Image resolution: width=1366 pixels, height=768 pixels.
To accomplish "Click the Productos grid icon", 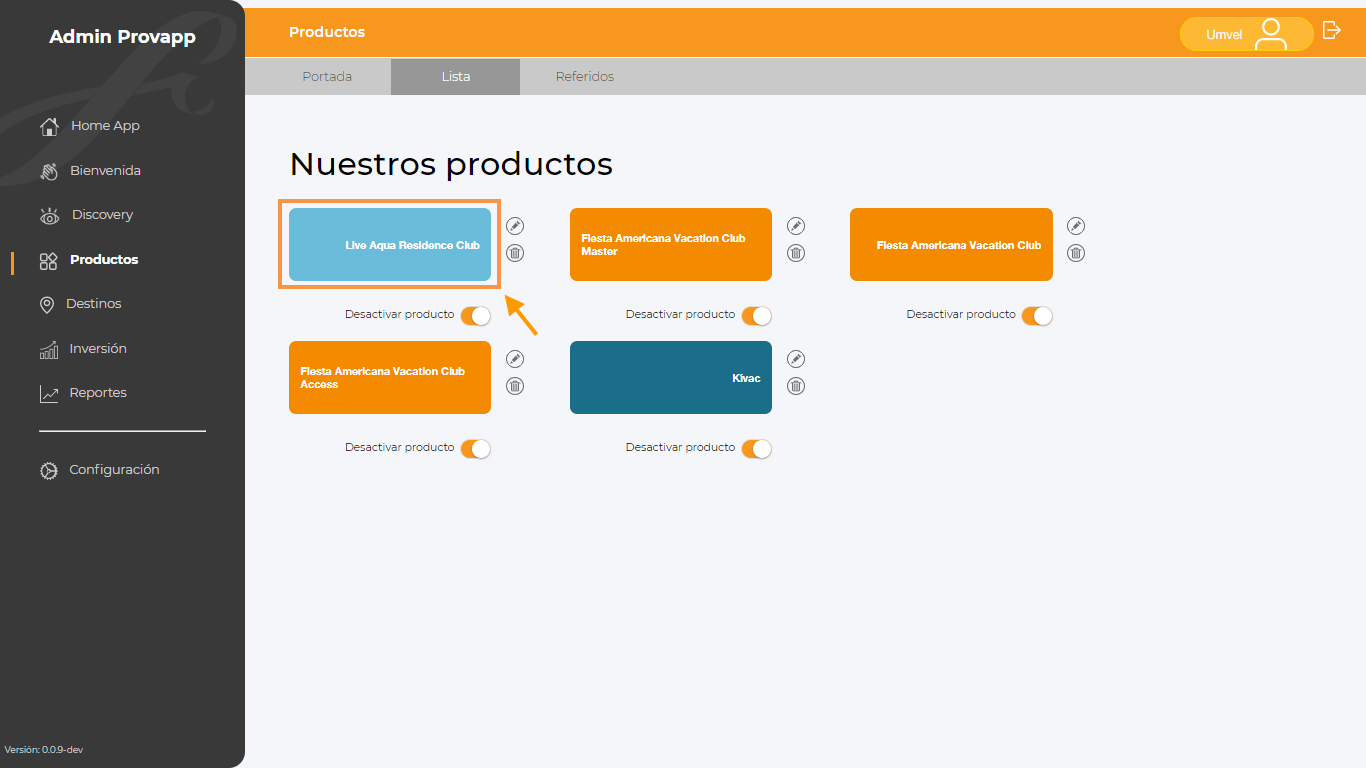I will click(x=48, y=261).
